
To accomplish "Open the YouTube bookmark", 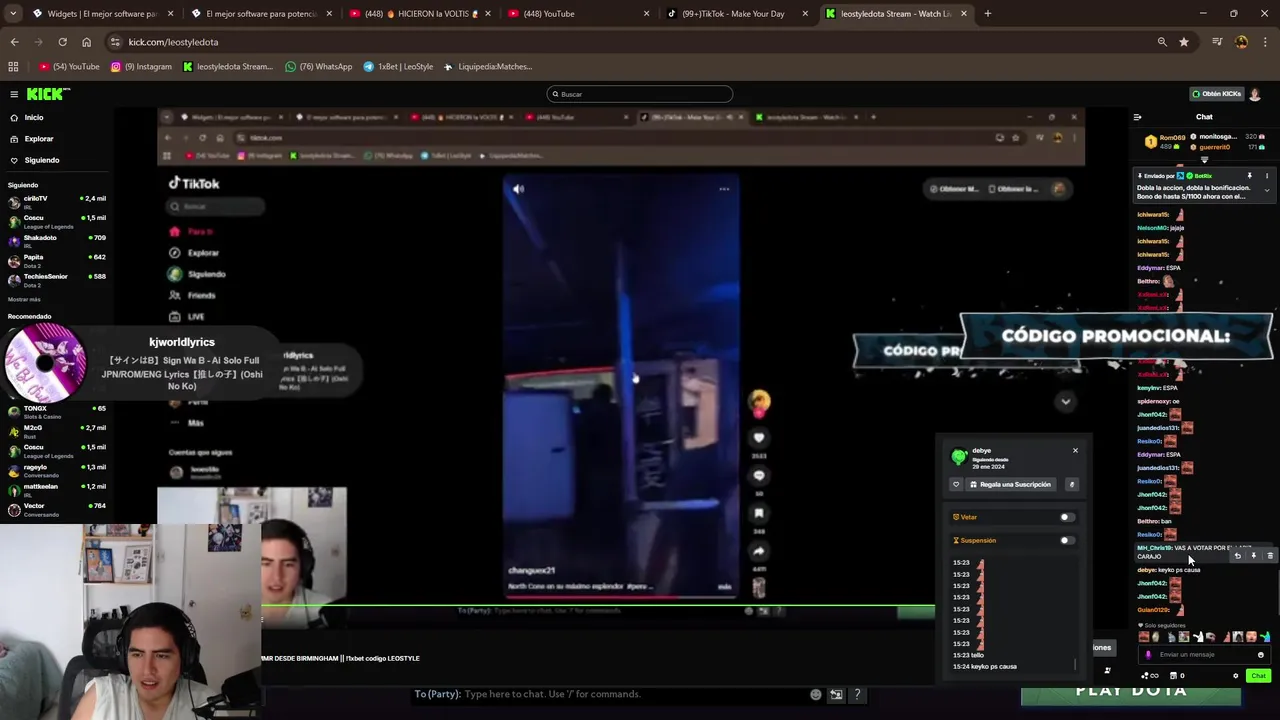I will (70, 67).
